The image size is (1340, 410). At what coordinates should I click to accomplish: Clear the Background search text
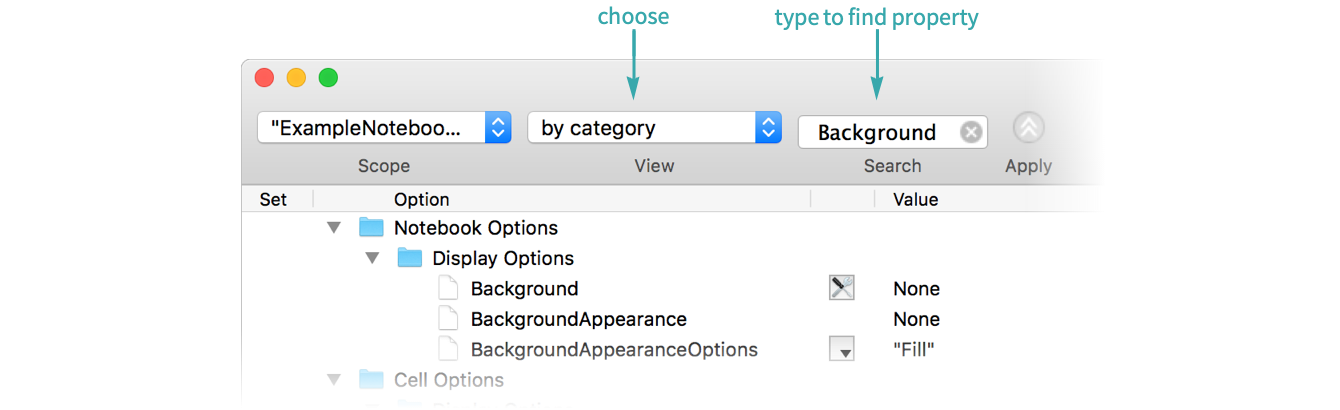[x=970, y=133]
